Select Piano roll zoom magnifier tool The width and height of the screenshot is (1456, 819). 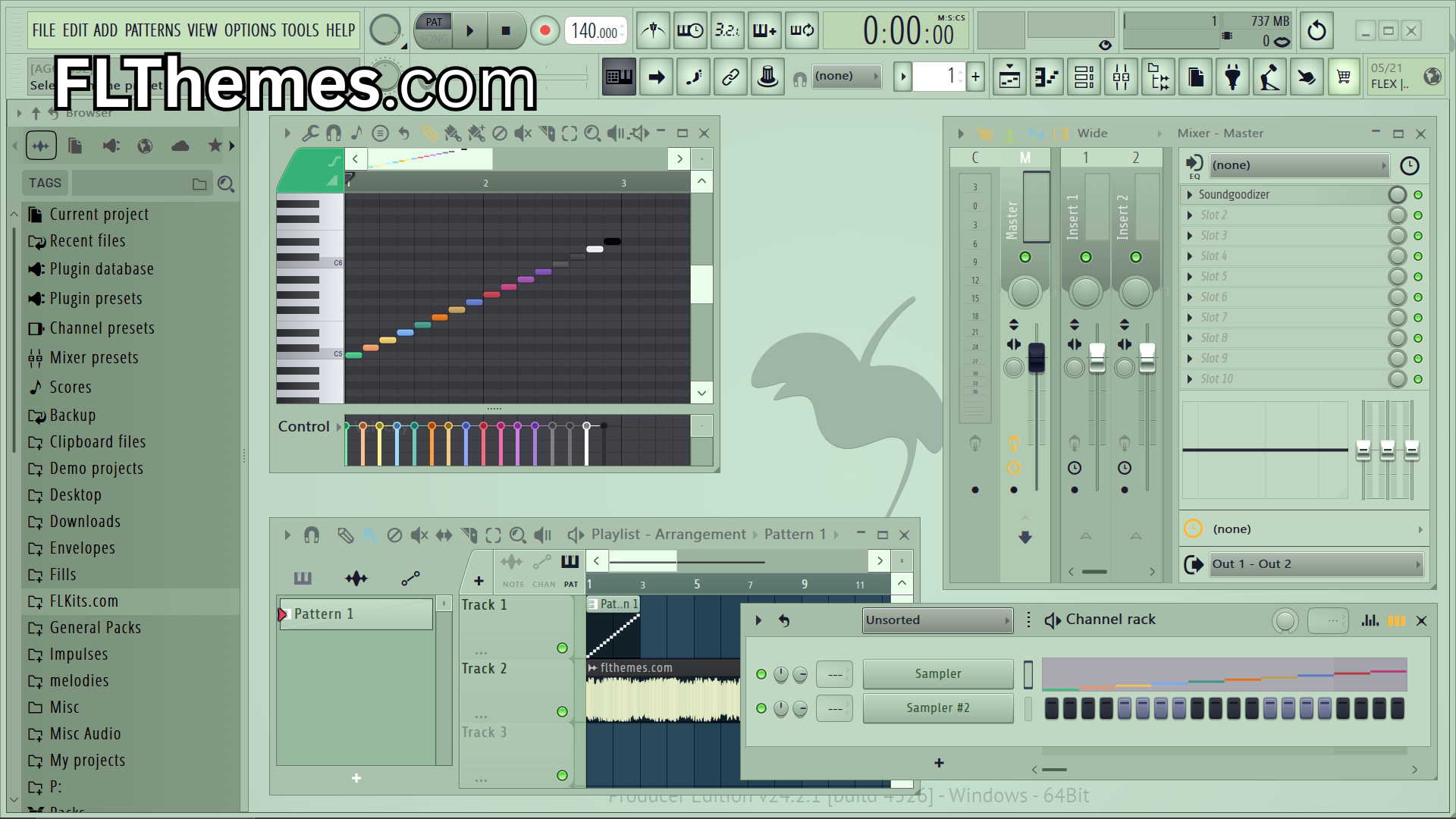click(592, 133)
